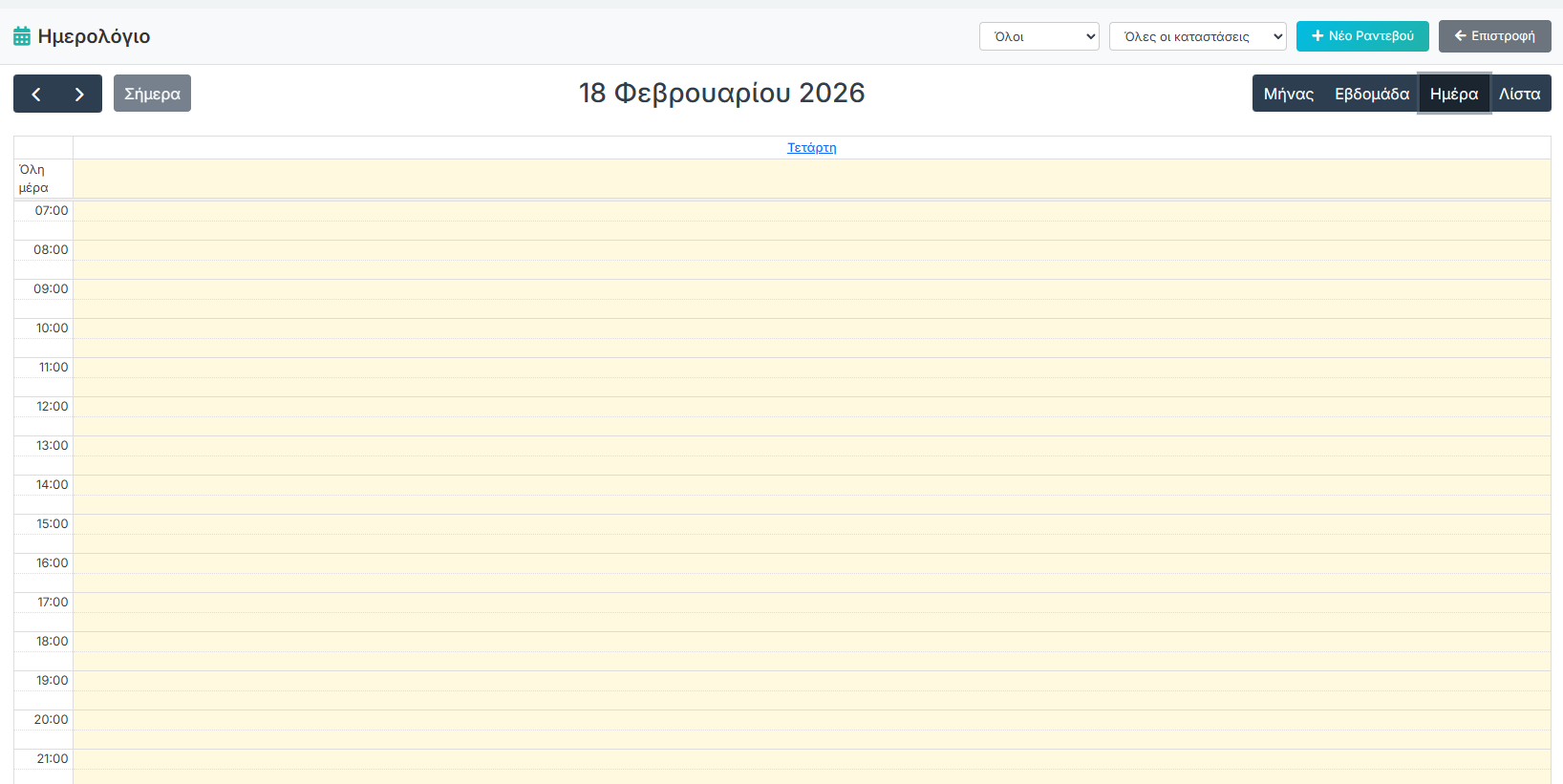Show the Λίστα view
1563x784 pixels.
pyautogui.click(x=1519, y=94)
